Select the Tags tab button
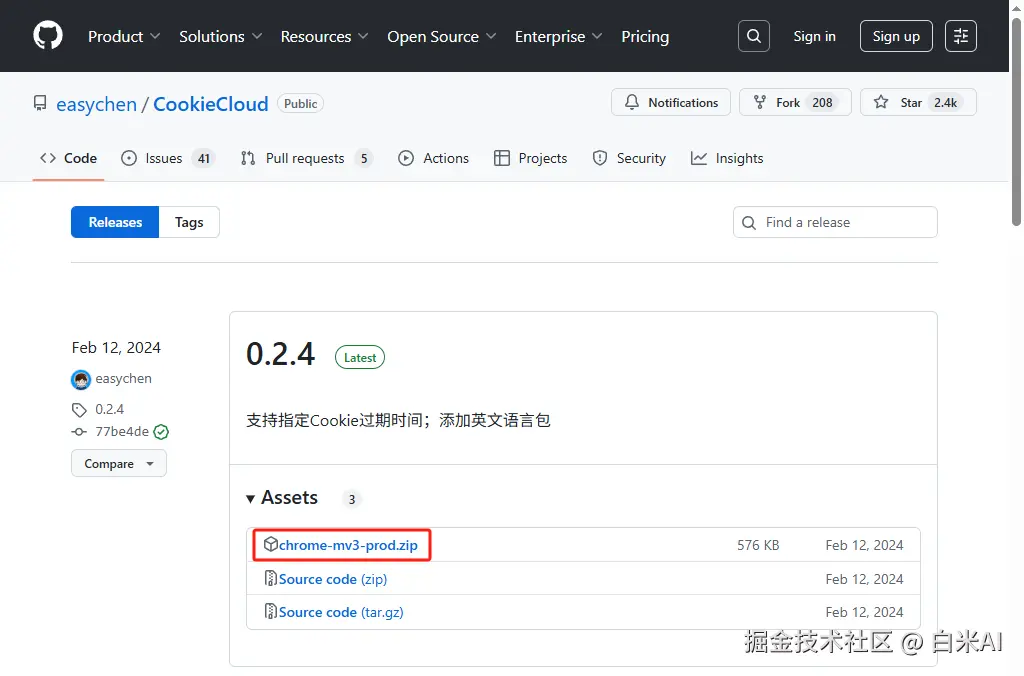1024x676 pixels. click(x=189, y=222)
